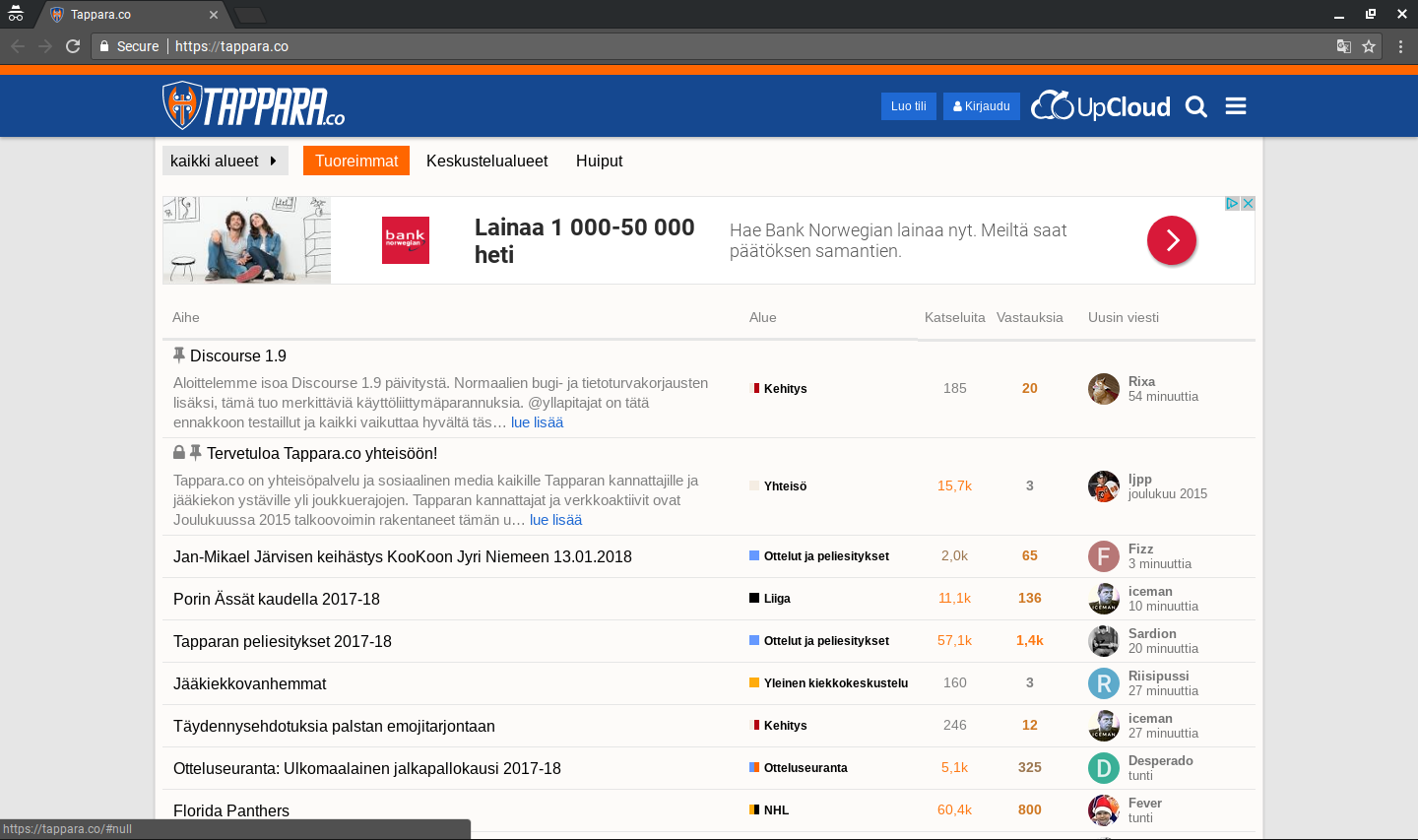This screenshot has width=1418, height=840.
Task: Switch to the Keskustelualueet tab
Action: tap(486, 161)
